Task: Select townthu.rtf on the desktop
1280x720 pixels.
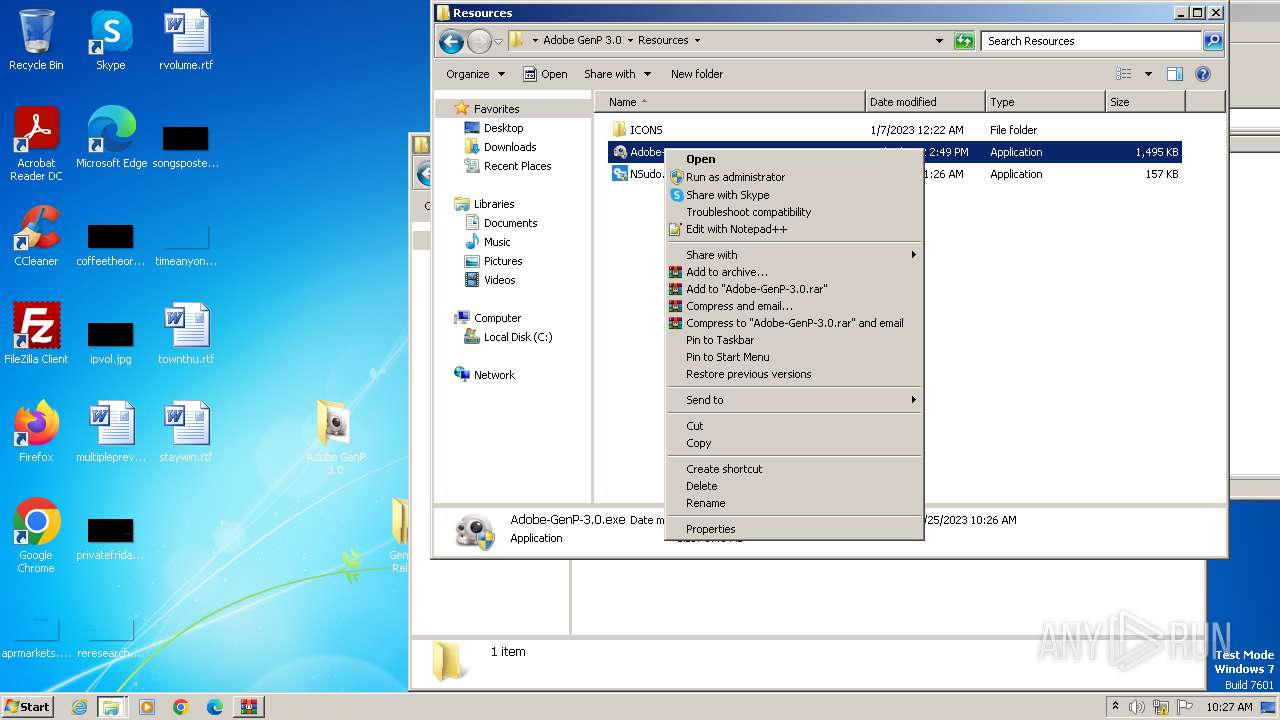Action: [x=186, y=334]
